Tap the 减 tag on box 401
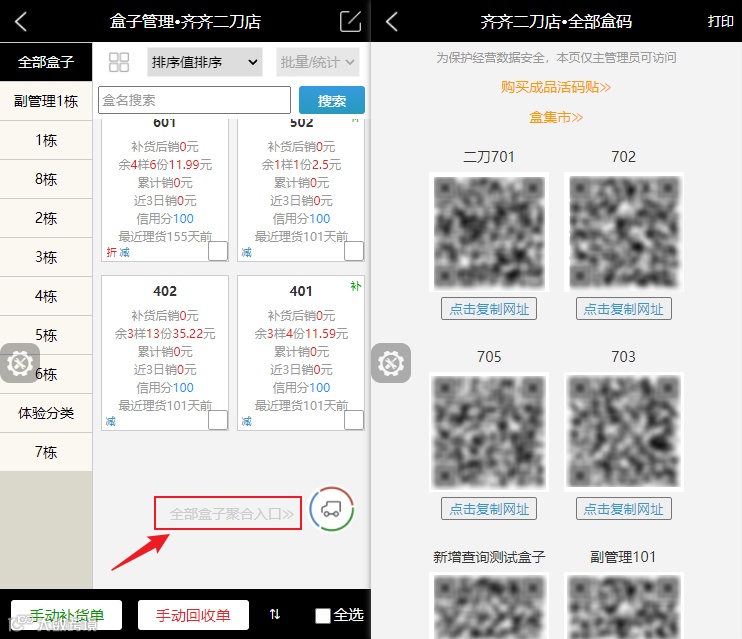 pos(247,421)
